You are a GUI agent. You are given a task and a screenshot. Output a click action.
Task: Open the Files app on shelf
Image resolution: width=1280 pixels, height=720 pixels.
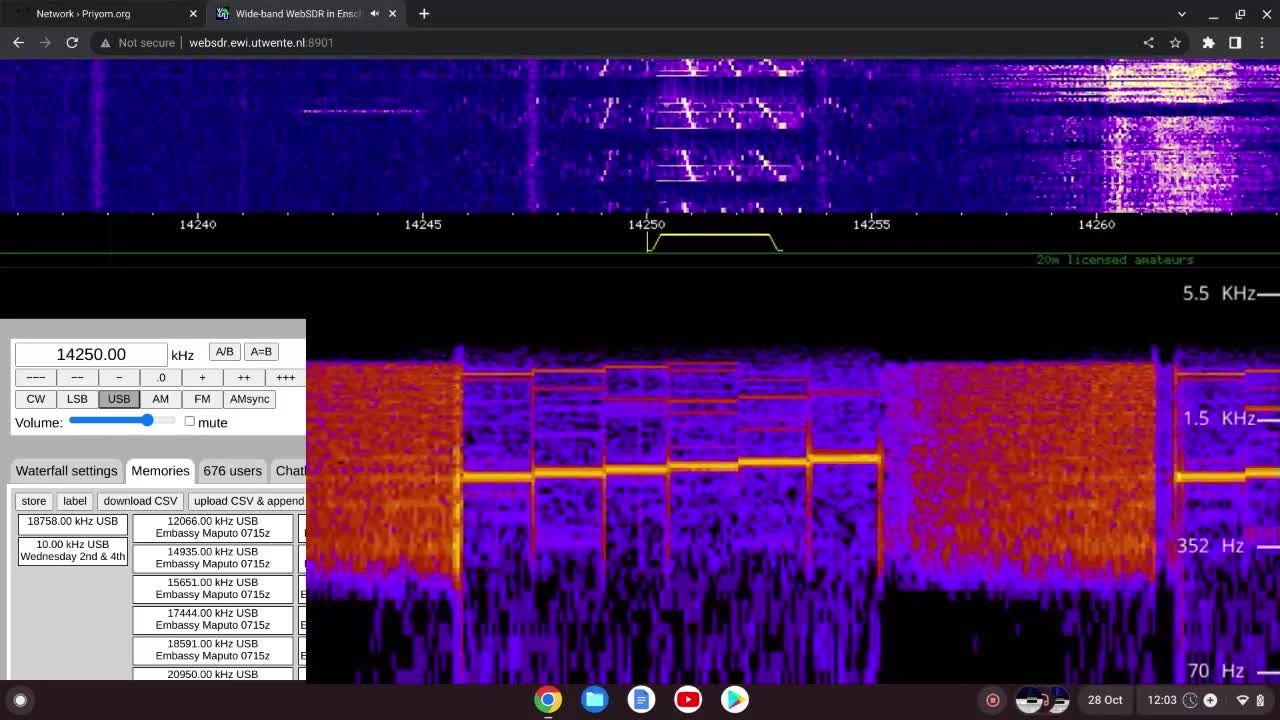tap(595, 700)
